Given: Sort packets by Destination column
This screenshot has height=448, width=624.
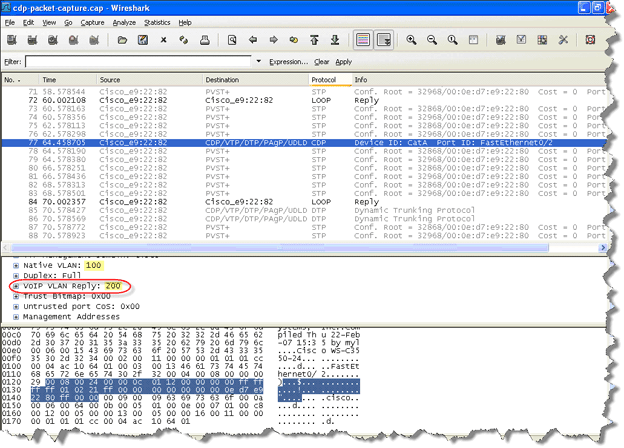Looking at the screenshot, I should [255, 80].
